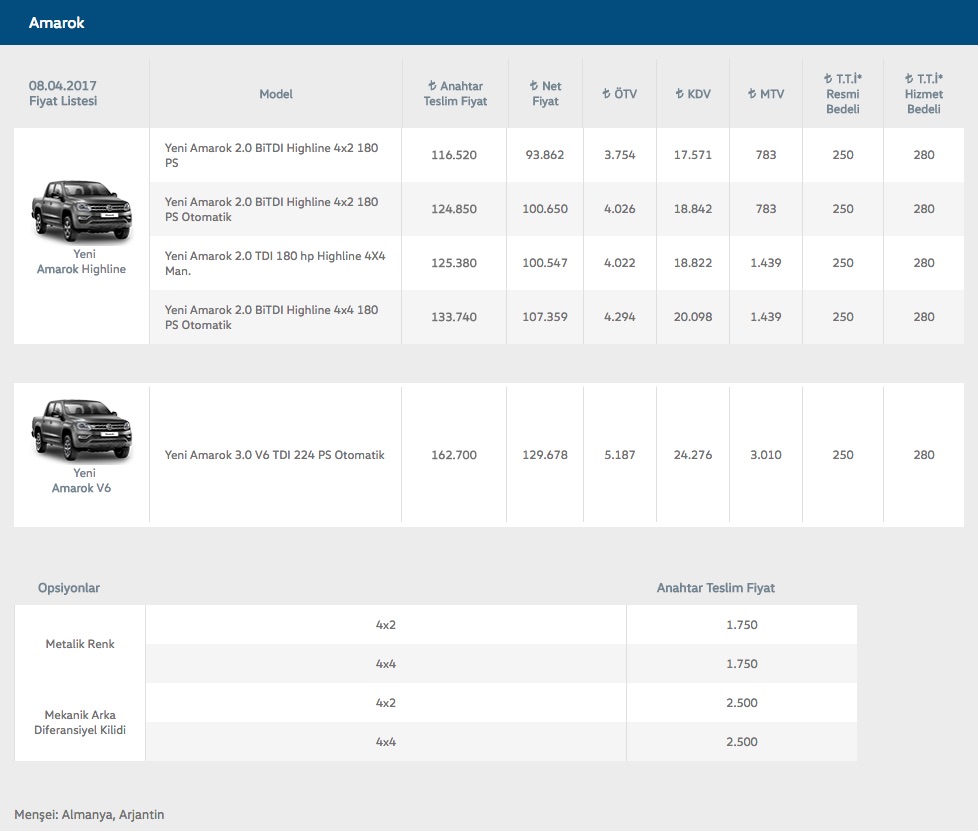Click the 133.740 turnkey price
This screenshot has width=978, height=831.
[x=454, y=317]
